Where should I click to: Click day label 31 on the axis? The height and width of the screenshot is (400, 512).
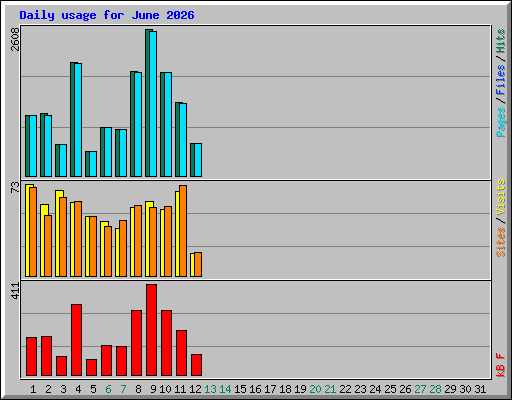coord(480,389)
